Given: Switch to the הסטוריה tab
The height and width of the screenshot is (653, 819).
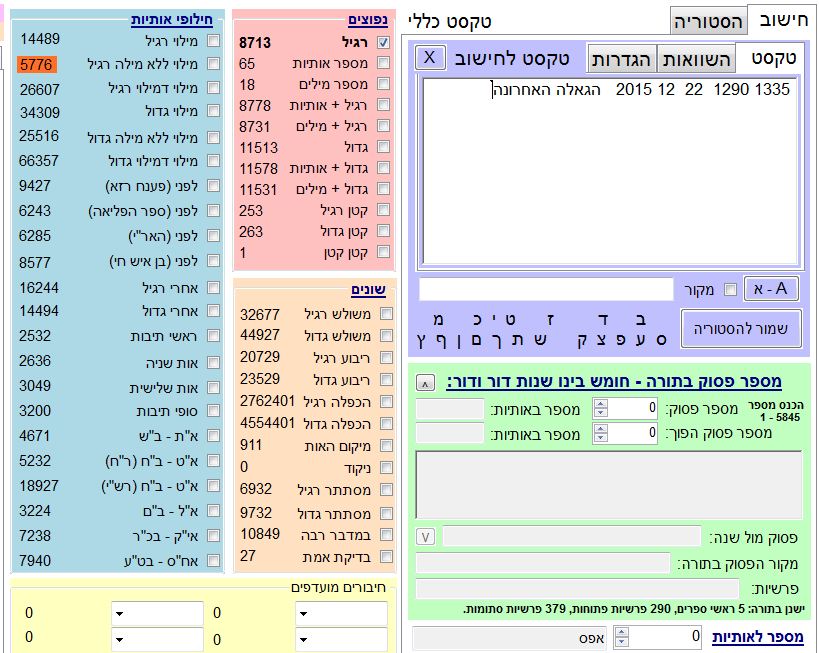Looking at the screenshot, I should [708, 22].
